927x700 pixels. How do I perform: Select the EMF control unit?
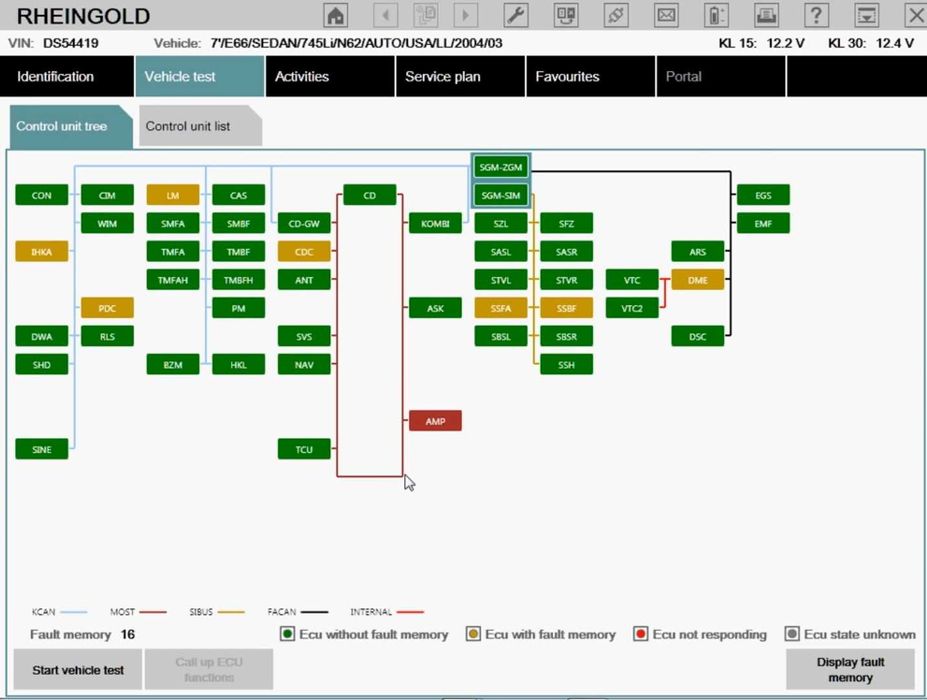click(763, 223)
